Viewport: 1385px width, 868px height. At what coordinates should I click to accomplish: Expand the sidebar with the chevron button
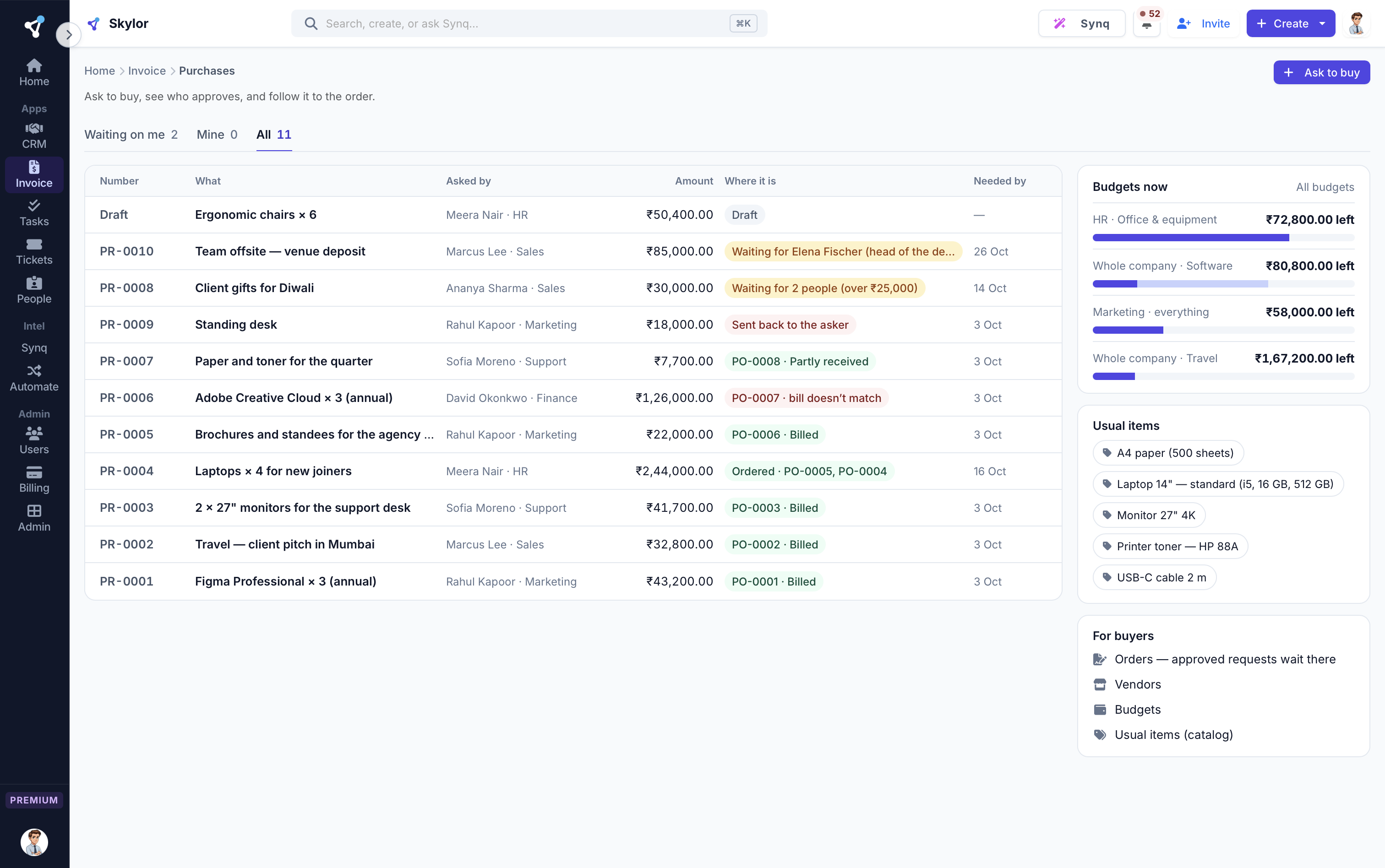68,34
